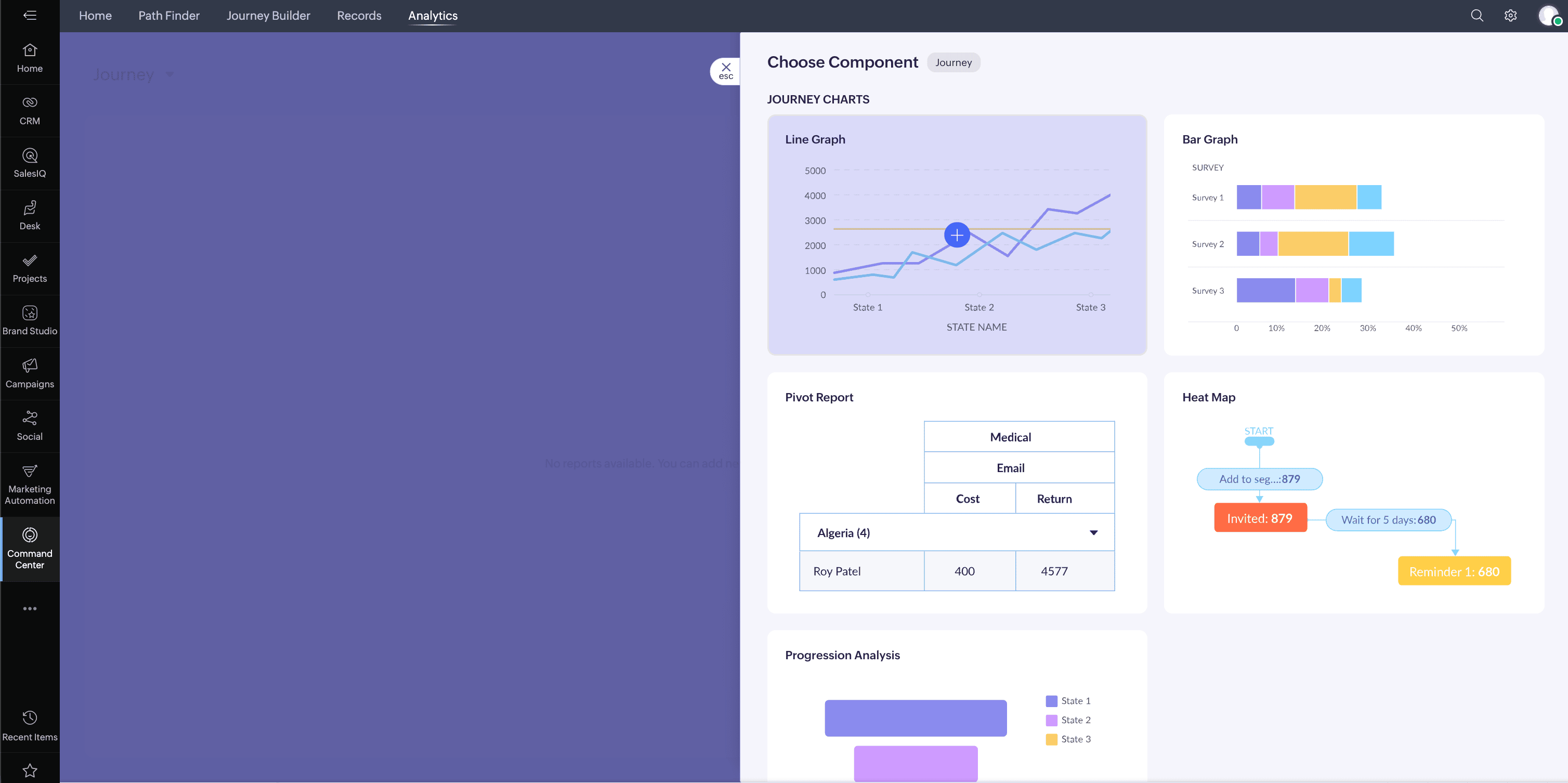The image size is (1568, 783).
Task: Click State 1 legend swatch
Action: pyautogui.click(x=1051, y=701)
